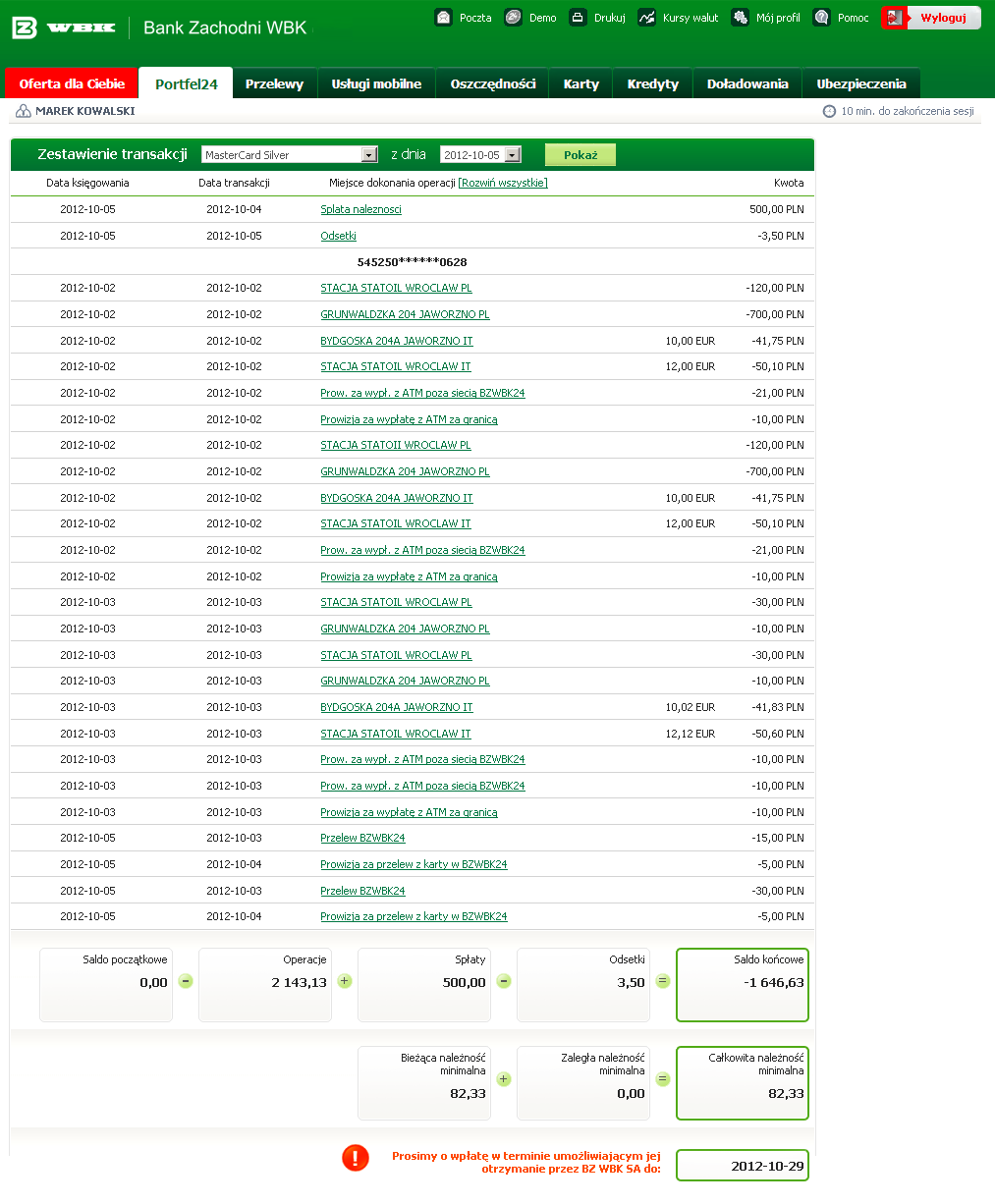This screenshot has height=1204, width=995.
Task: Click the red exclamation warning icon
Action: pyautogui.click(x=356, y=1158)
